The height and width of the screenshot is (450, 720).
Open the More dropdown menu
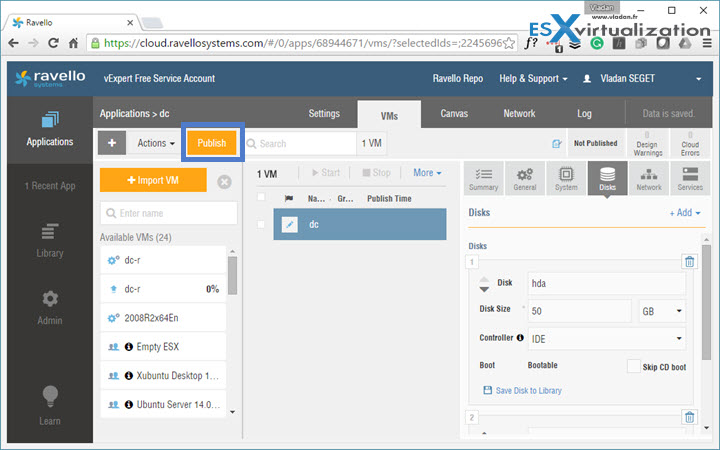427,173
